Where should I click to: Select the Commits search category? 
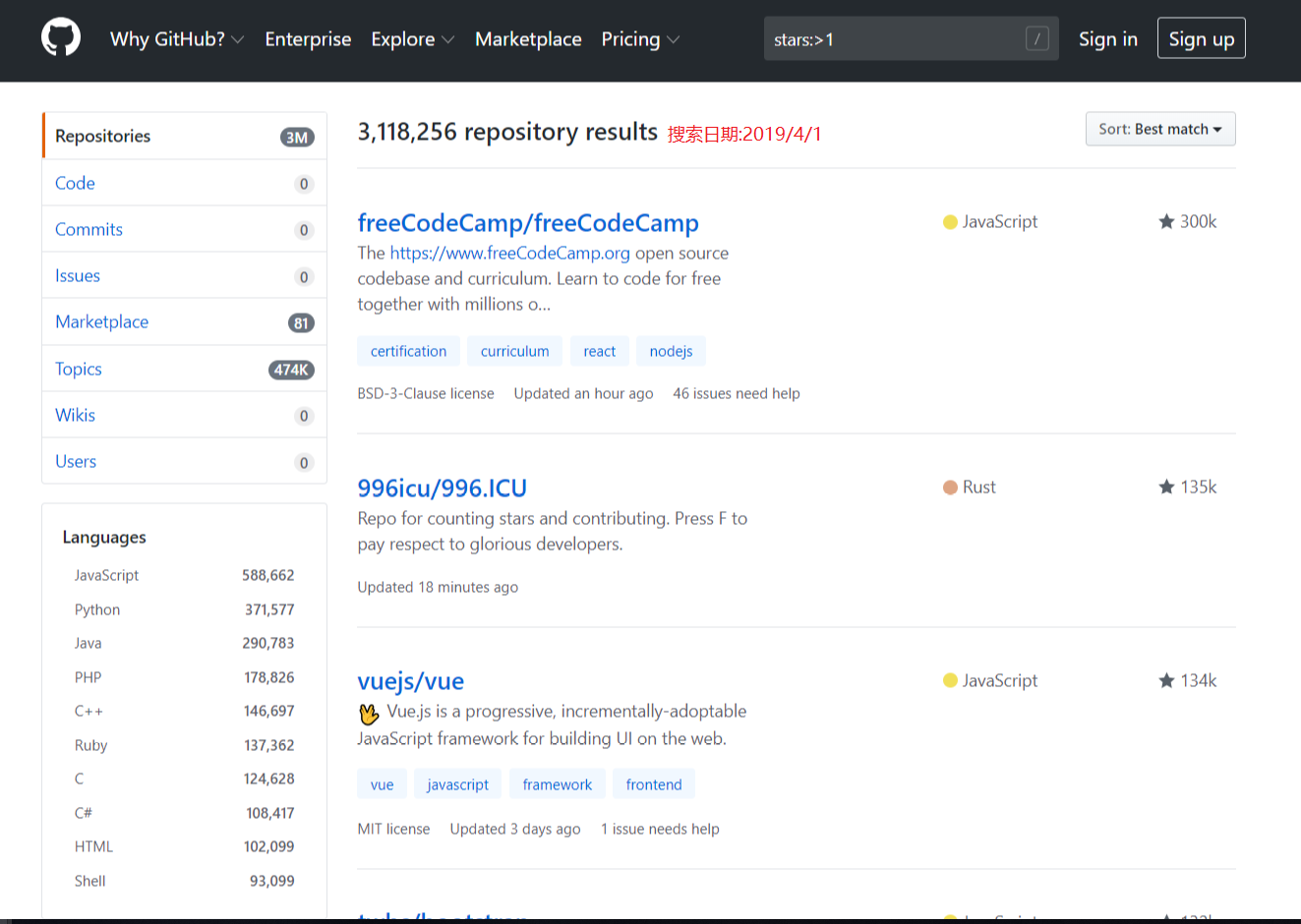click(x=185, y=229)
